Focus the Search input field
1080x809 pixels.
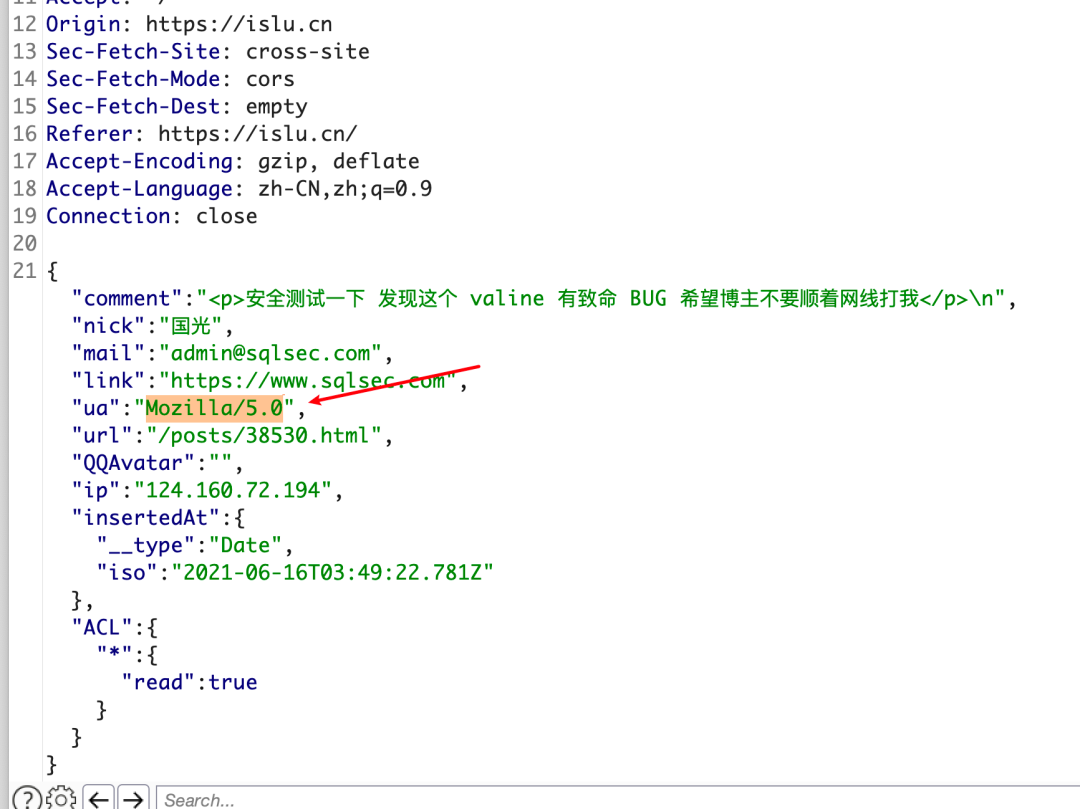pyautogui.click(x=618, y=799)
